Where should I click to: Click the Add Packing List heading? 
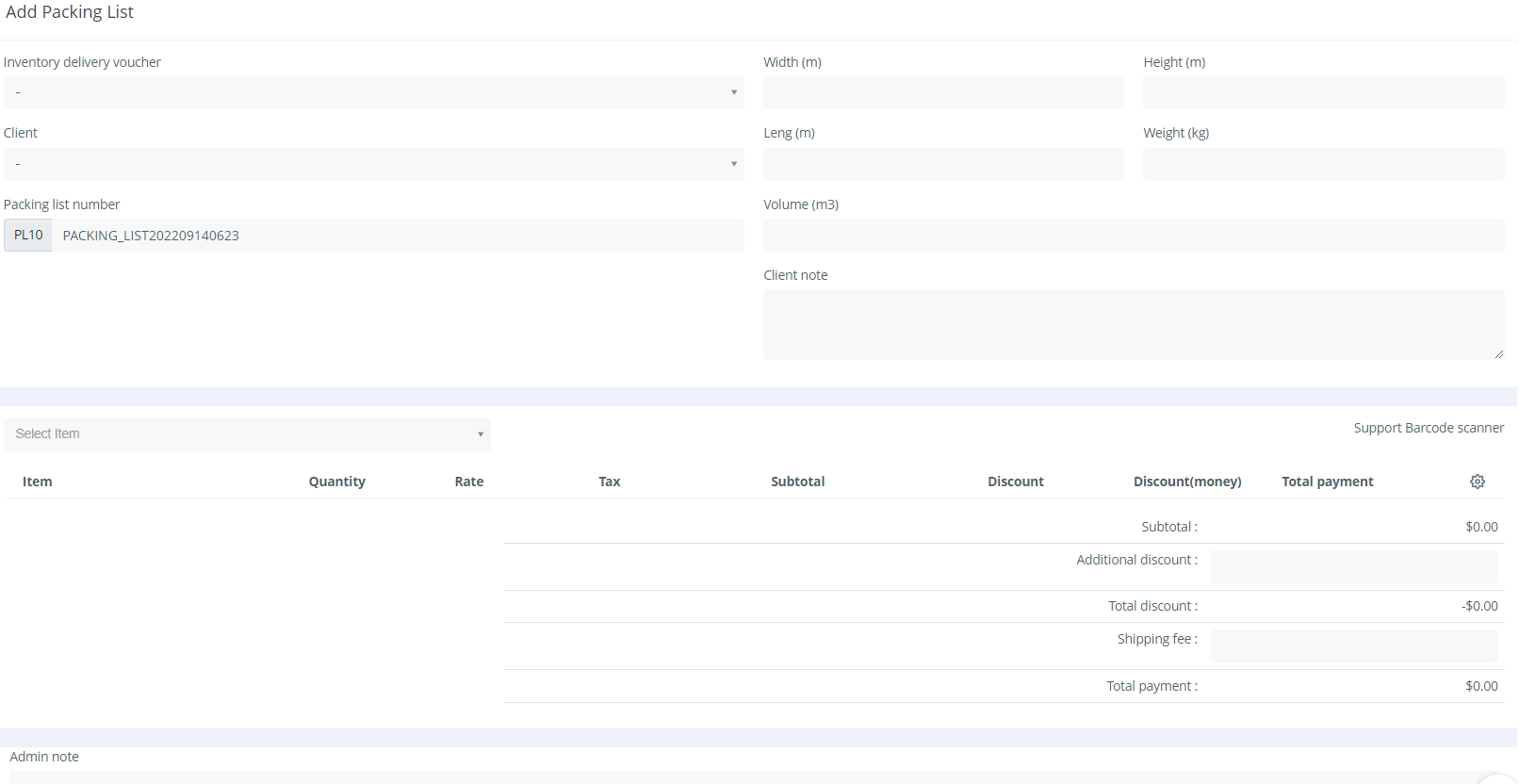70,12
